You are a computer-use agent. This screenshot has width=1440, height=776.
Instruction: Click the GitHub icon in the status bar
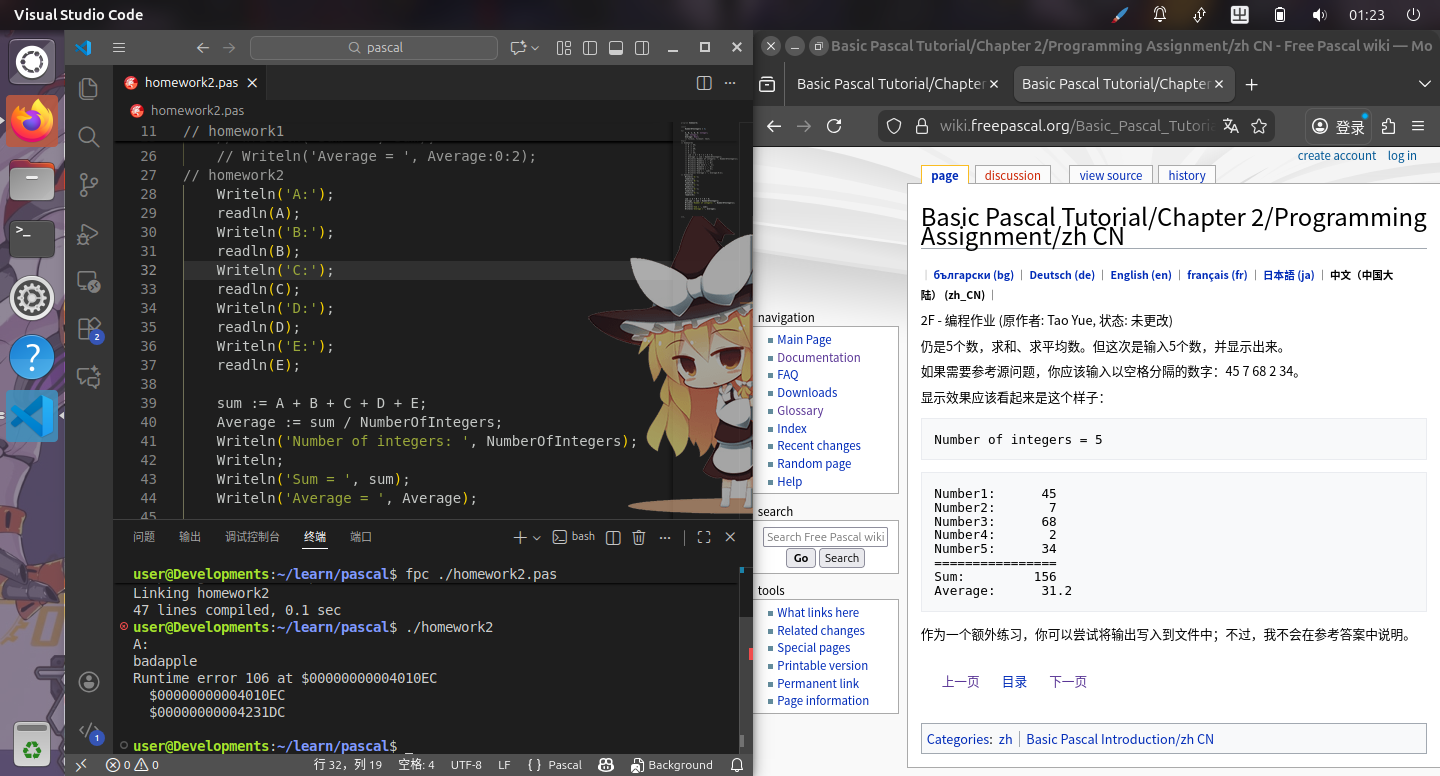tap(606, 765)
